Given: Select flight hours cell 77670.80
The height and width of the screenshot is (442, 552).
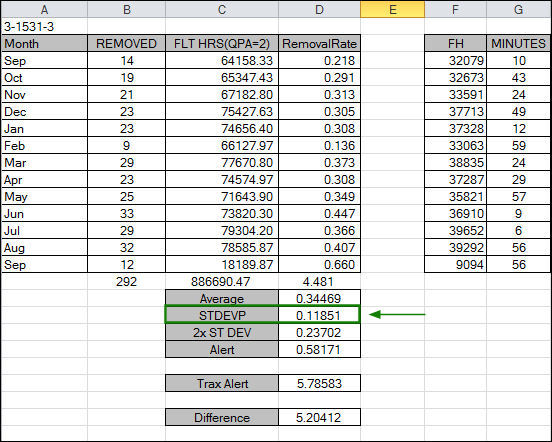Looking at the screenshot, I should 222,163.
